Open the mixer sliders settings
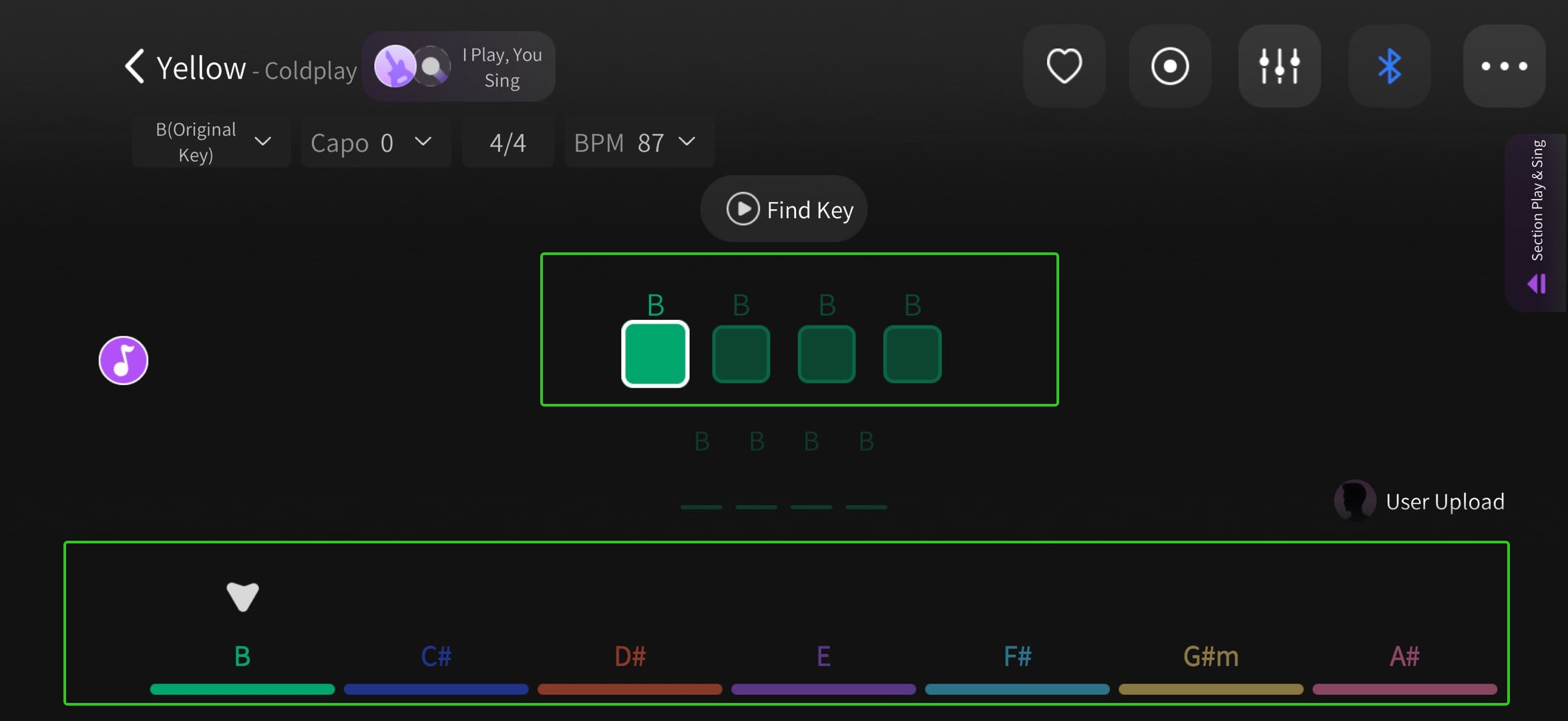1568x721 pixels. 1279,66
